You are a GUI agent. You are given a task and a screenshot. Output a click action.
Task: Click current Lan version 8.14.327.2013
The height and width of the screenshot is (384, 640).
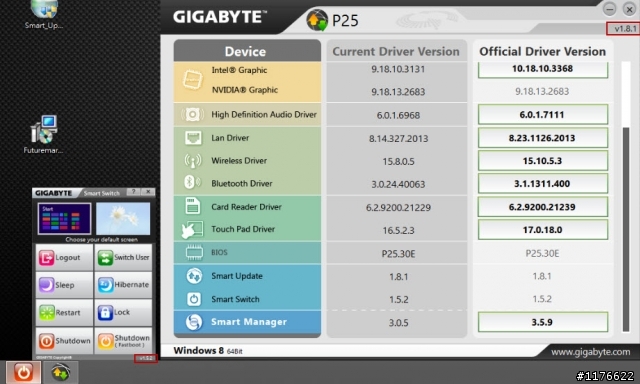coord(398,139)
